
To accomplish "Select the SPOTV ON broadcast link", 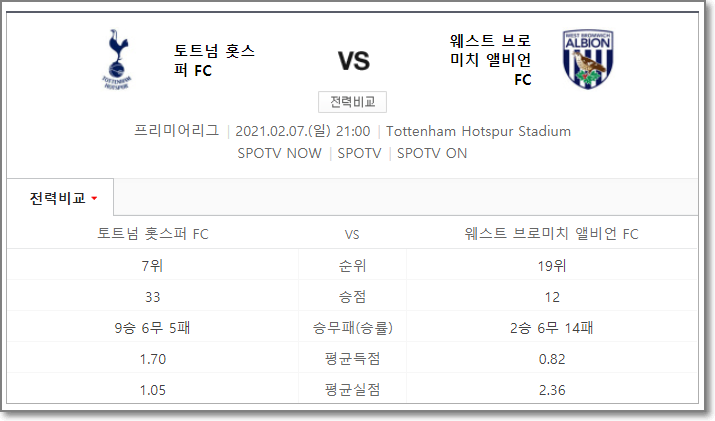I will (x=432, y=153).
